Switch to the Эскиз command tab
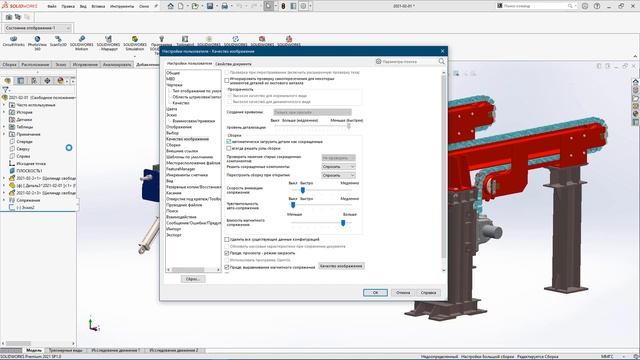Viewport: 640px width, 360px height. click(61, 64)
